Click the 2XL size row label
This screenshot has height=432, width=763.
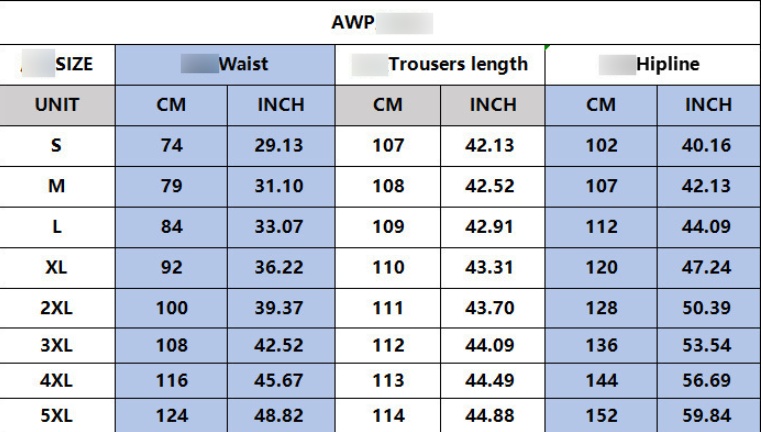click(57, 309)
